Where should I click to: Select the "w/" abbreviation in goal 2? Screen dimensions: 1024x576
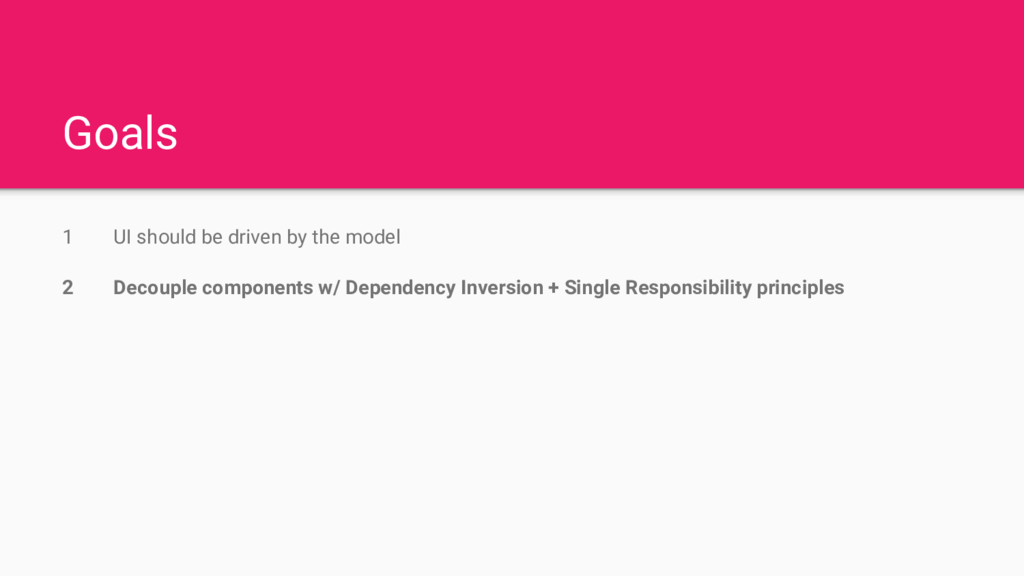click(329, 288)
